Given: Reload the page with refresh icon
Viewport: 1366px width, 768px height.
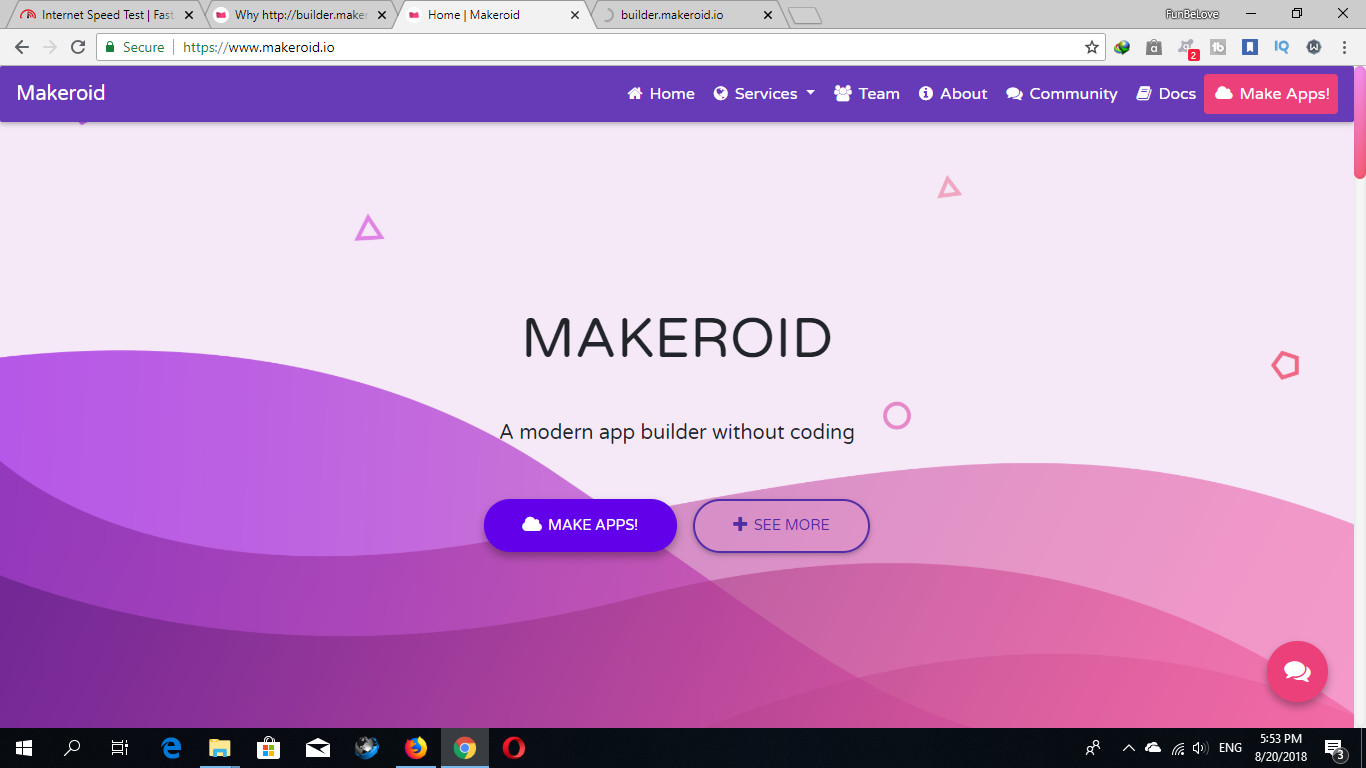Looking at the screenshot, I should 78,47.
